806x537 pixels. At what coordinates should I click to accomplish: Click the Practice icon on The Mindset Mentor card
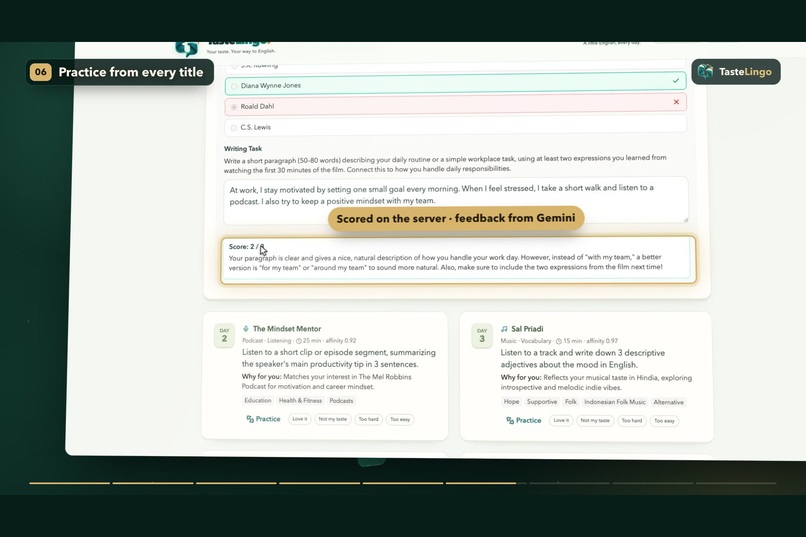[x=250, y=419]
